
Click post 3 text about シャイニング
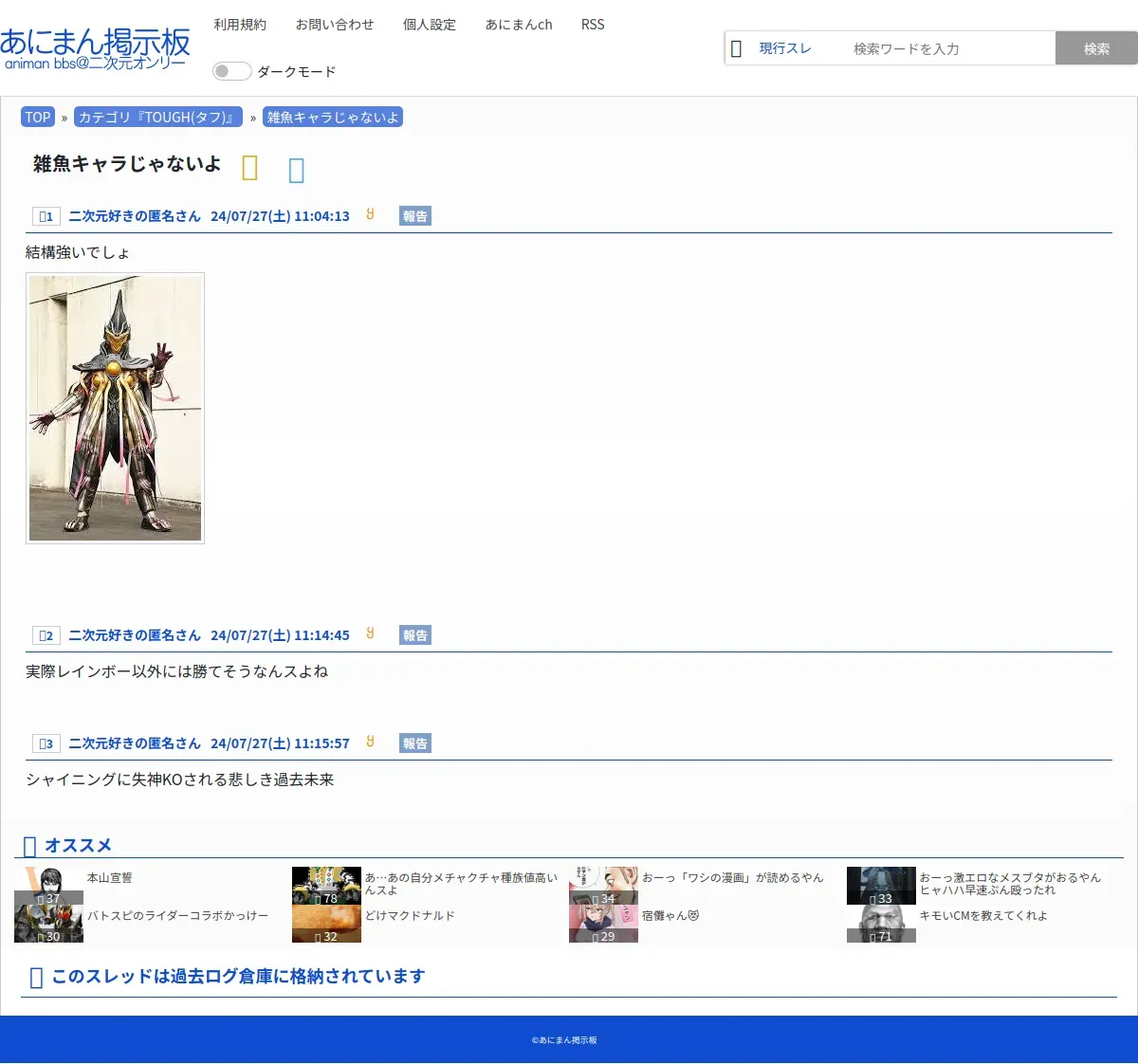(179, 780)
